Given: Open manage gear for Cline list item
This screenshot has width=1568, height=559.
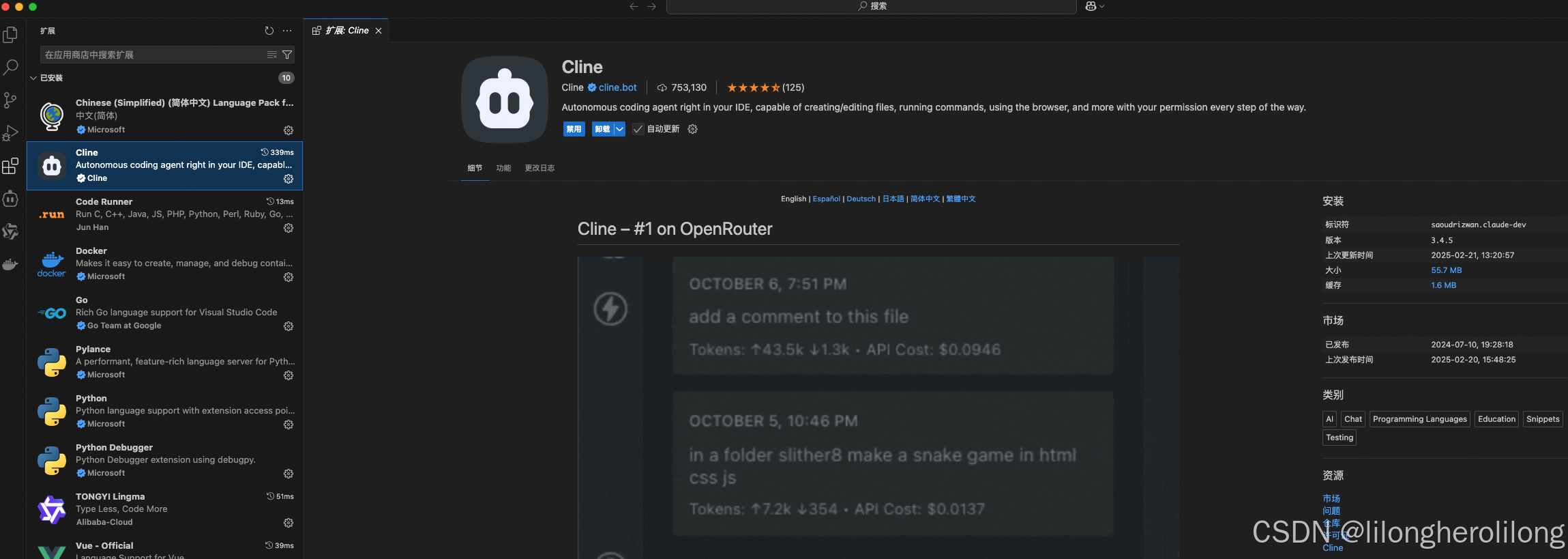Looking at the screenshot, I should click(289, 179).
